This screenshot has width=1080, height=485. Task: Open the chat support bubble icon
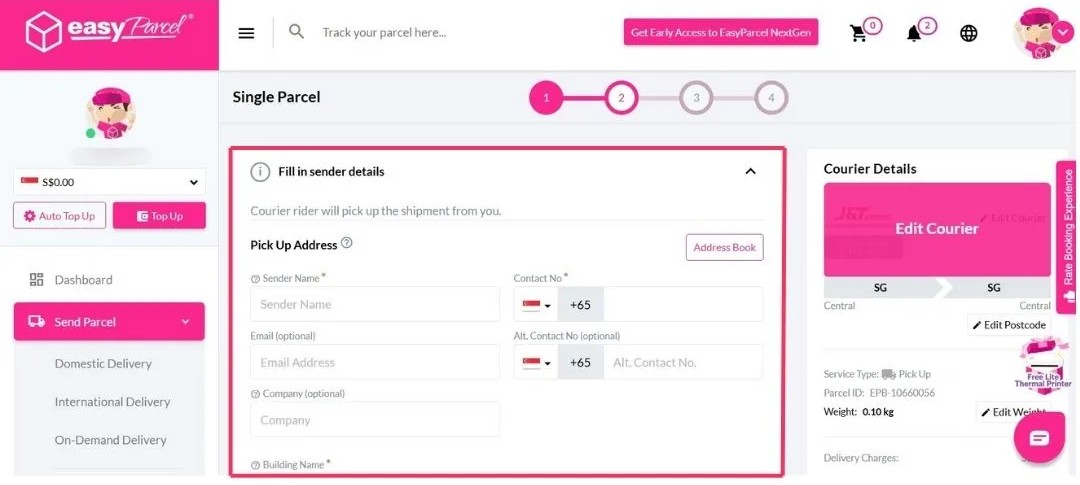[1039, 439]
